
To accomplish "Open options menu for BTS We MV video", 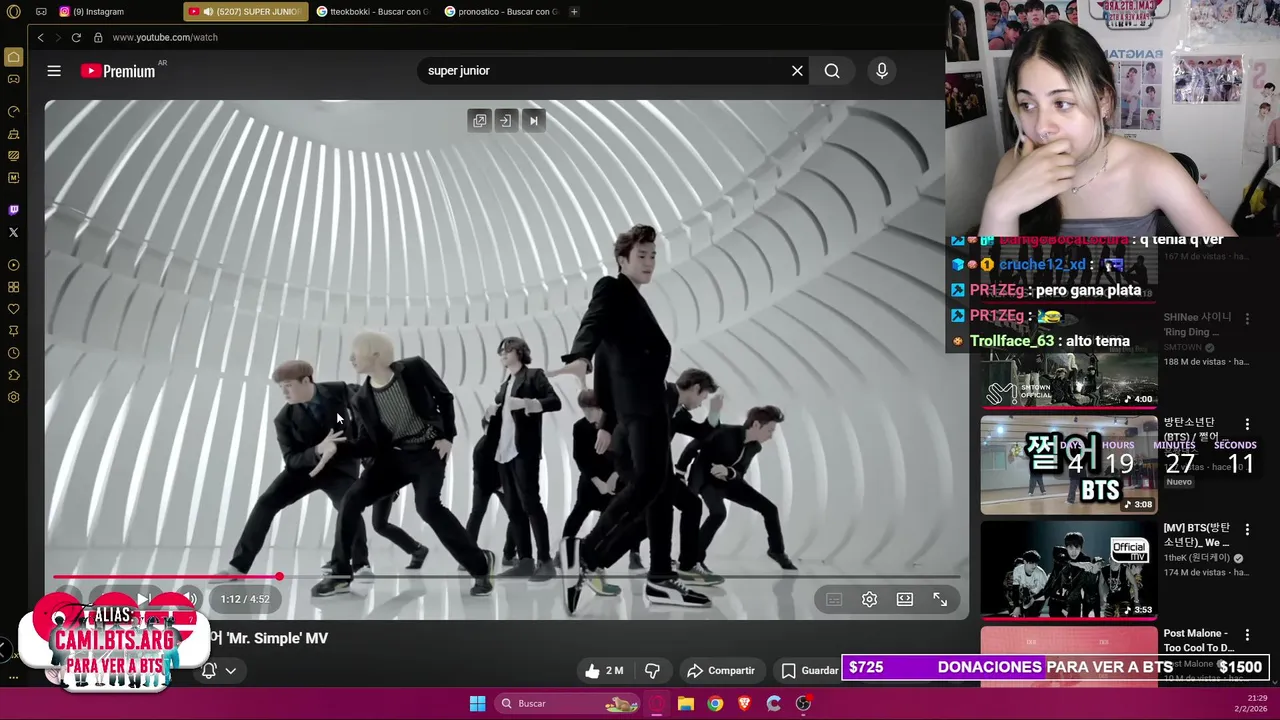I will tap(1247, 529).
